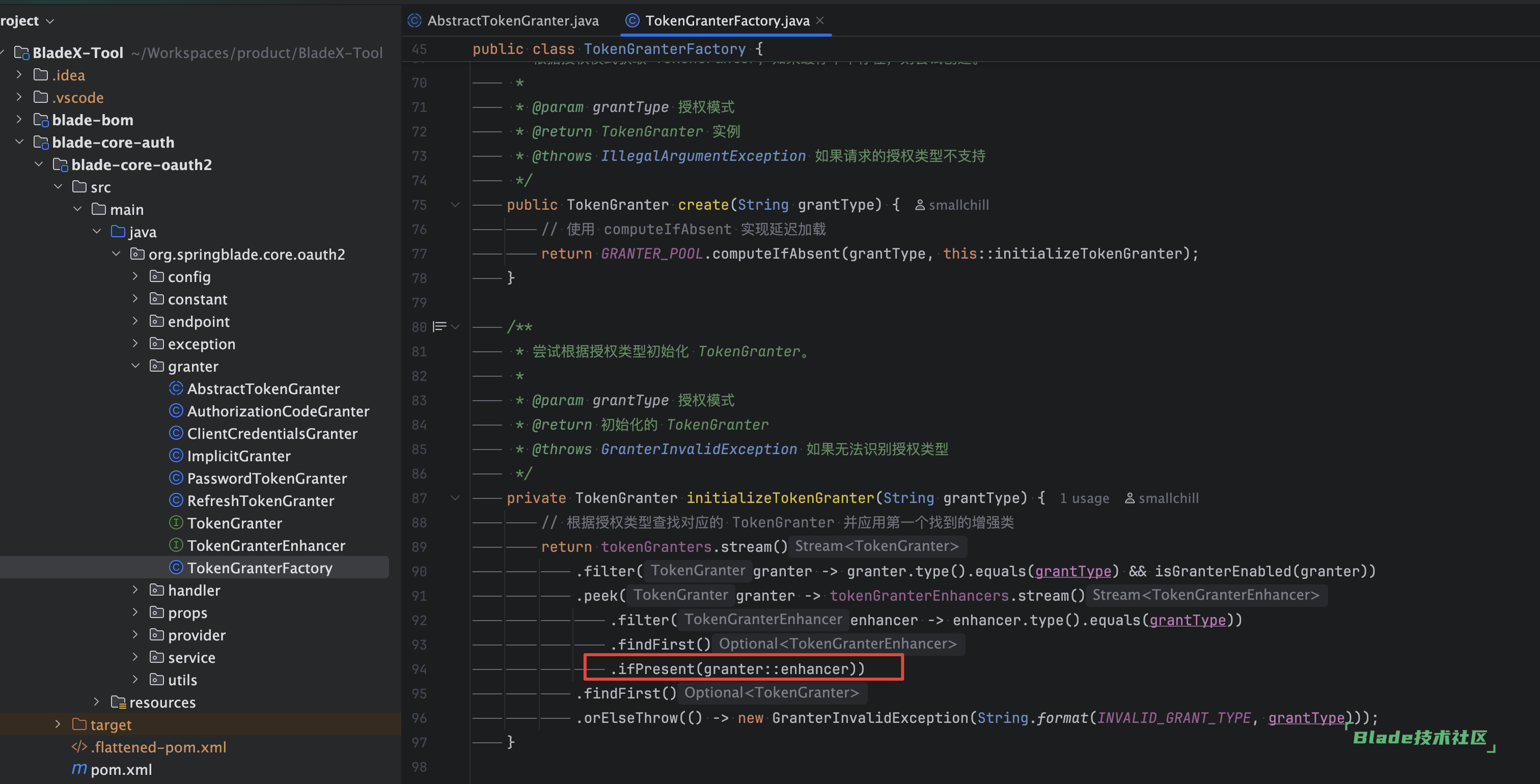Expand the service package
The width and height of the screenshot is (1540, 784).
coord(135,657)
